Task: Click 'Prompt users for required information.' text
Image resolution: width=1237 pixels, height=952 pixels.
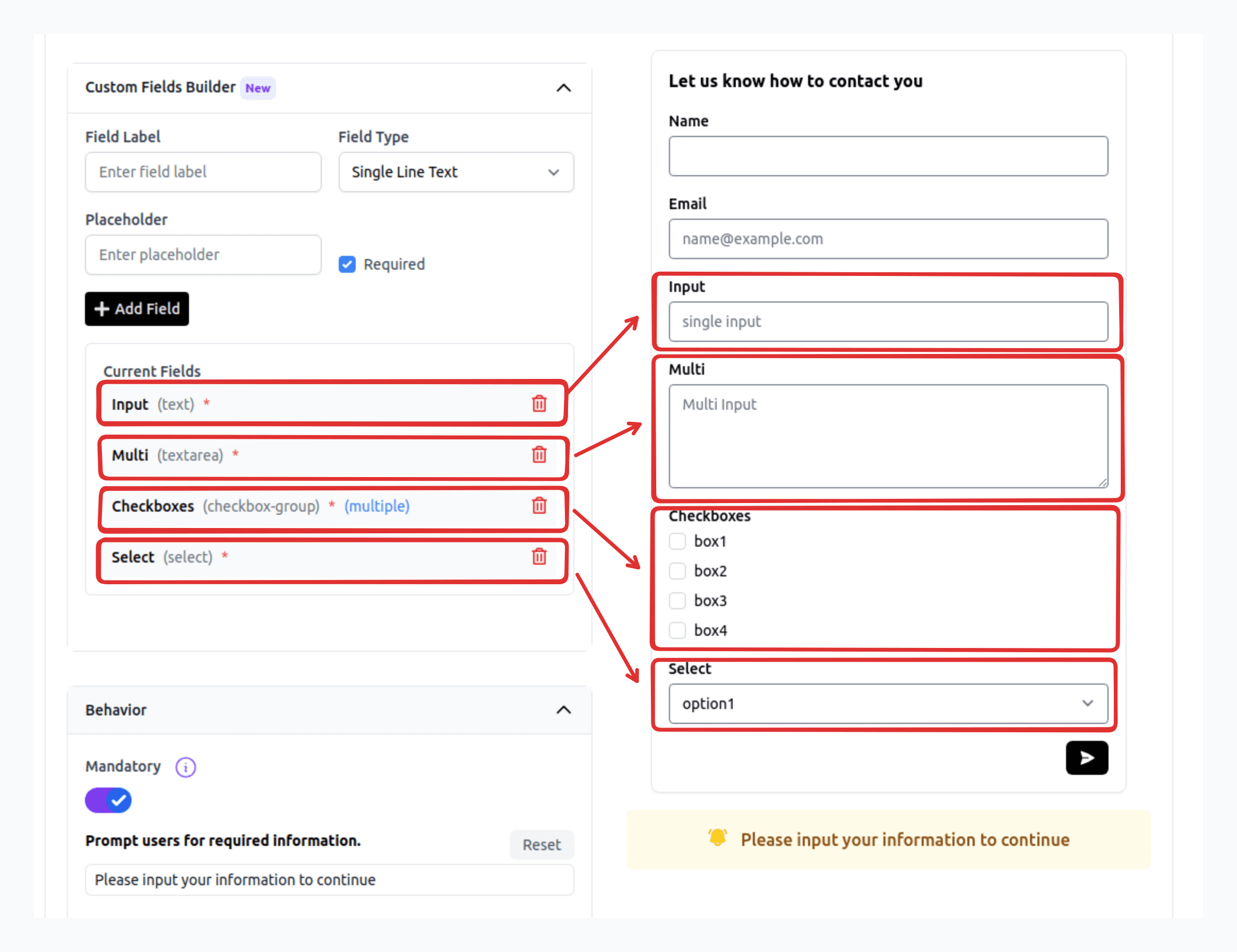Action: tap(222, 841)
